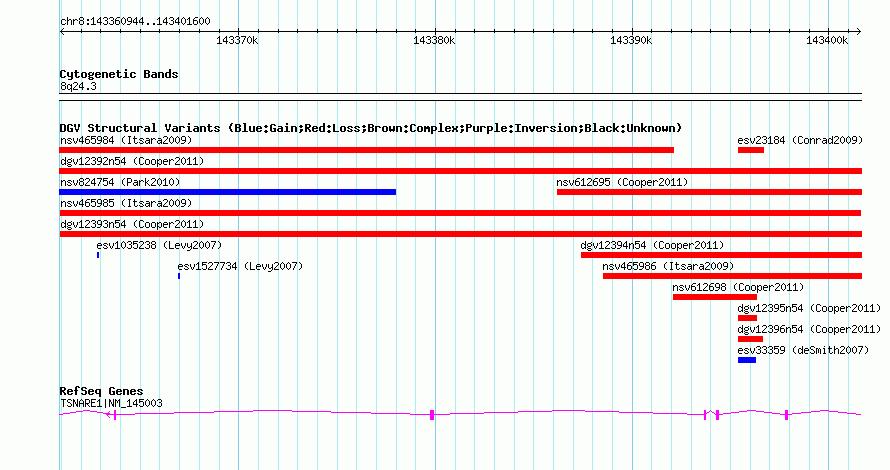Open the dgv12396n54 (Cooper2011) label
The image size is (890, 470).
pos(809,329)
